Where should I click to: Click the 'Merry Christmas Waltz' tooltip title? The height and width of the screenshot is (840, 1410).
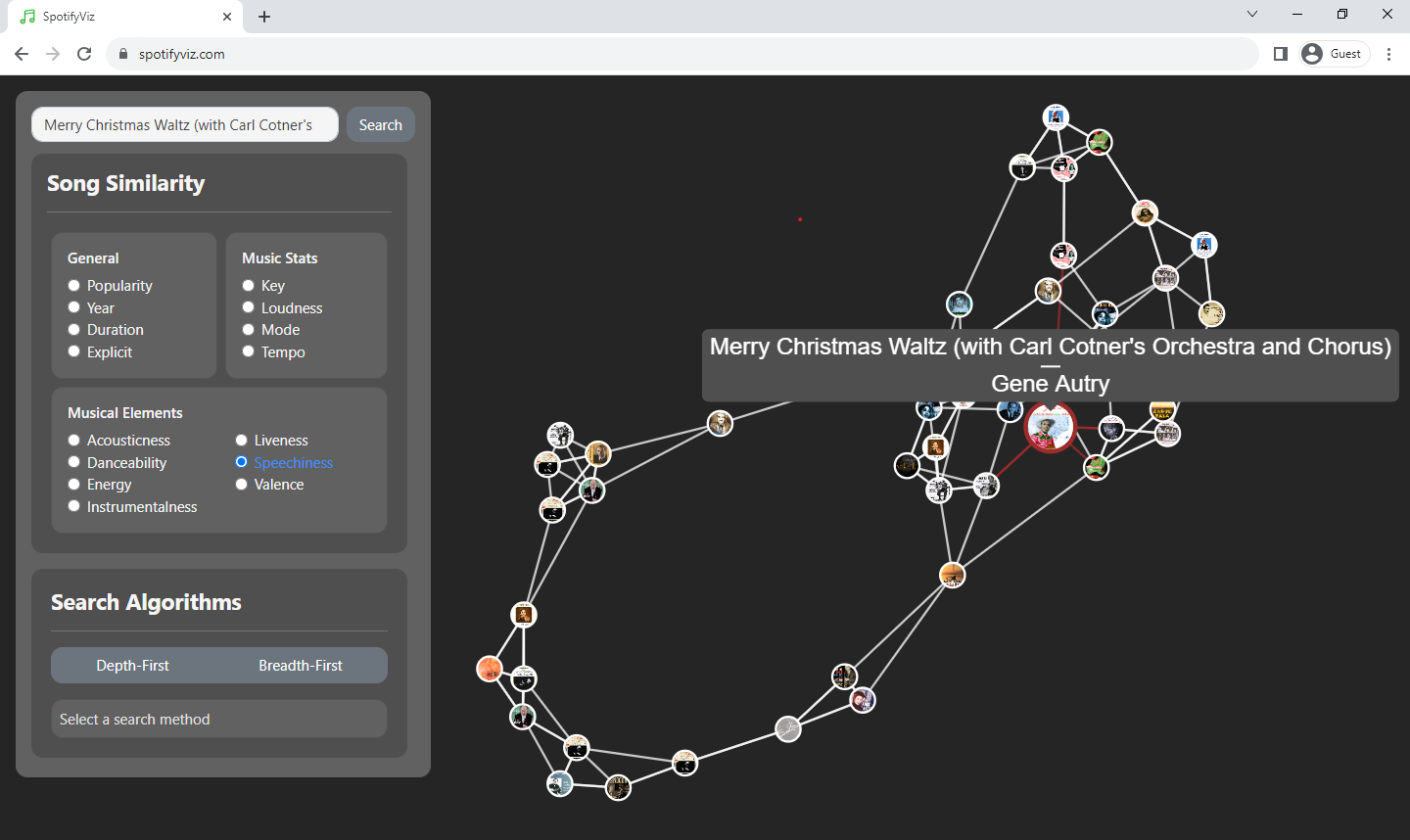[1050, 347]
